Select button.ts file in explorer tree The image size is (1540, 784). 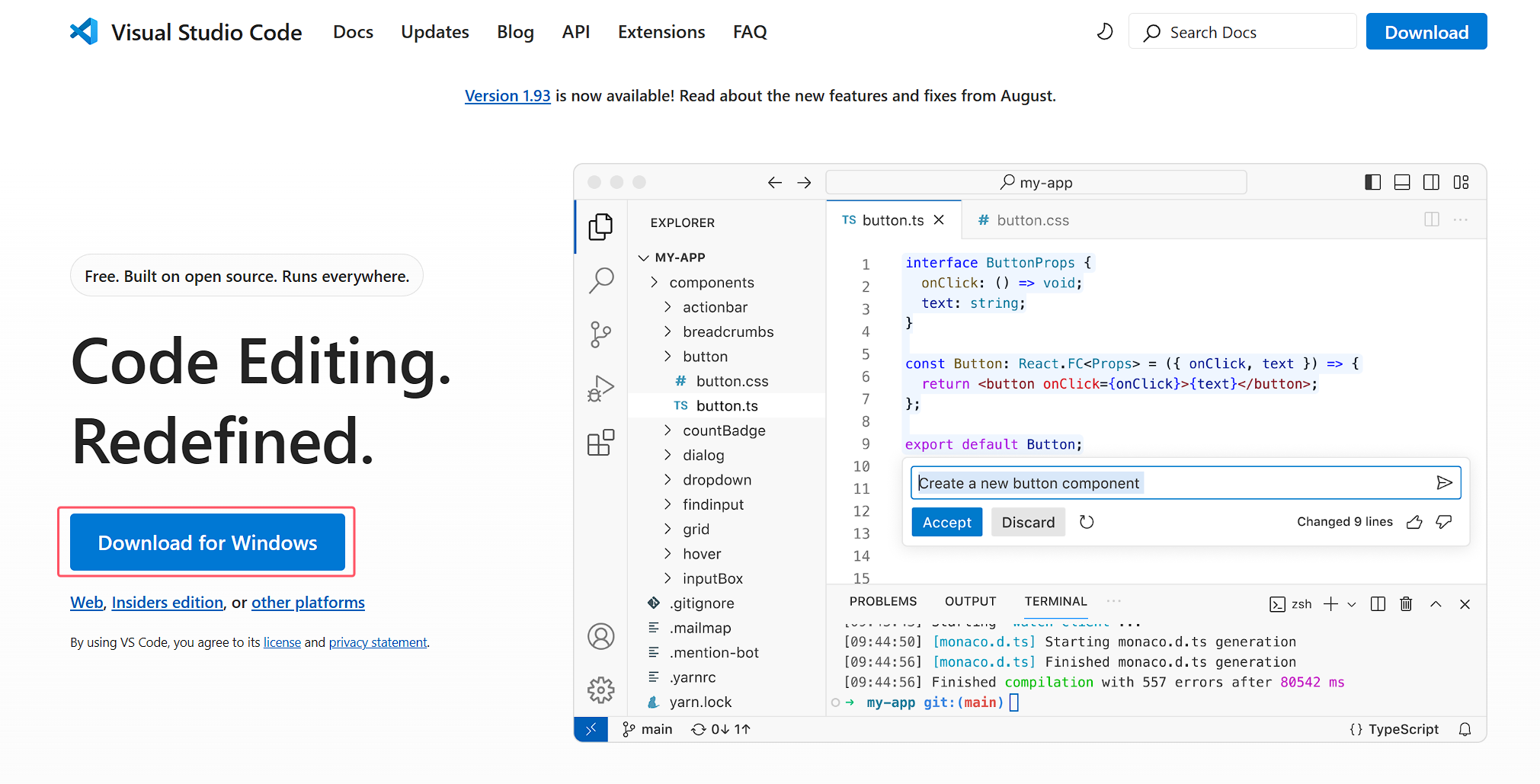(727, 405)
